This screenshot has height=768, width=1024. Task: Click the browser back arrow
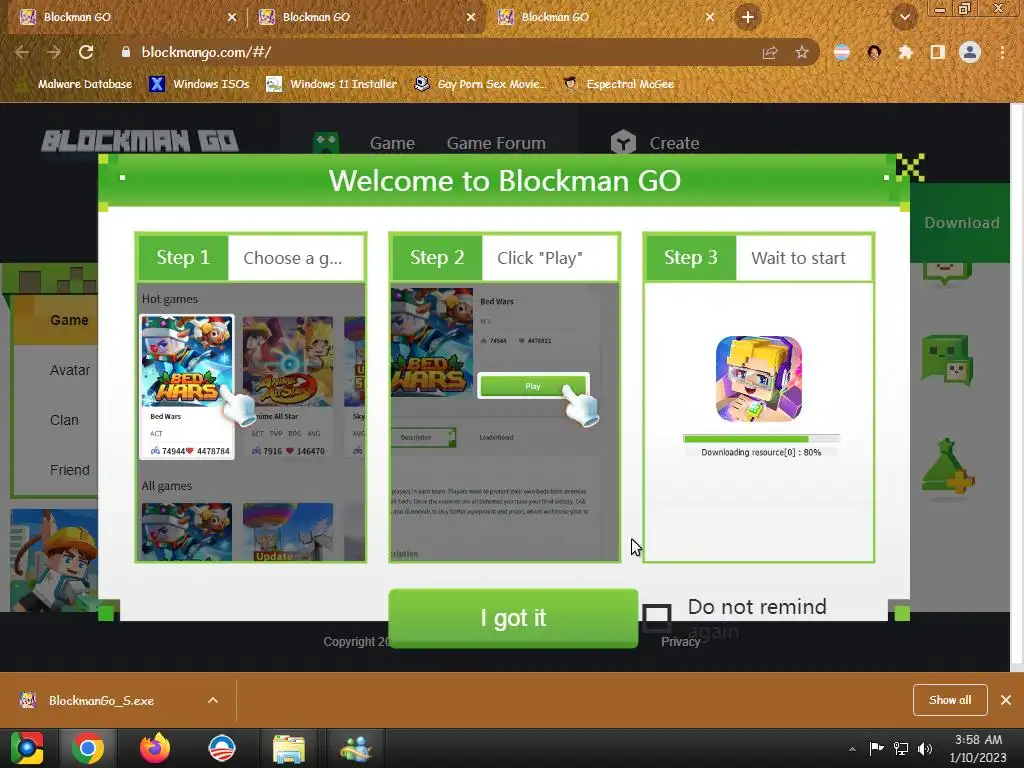22,52
